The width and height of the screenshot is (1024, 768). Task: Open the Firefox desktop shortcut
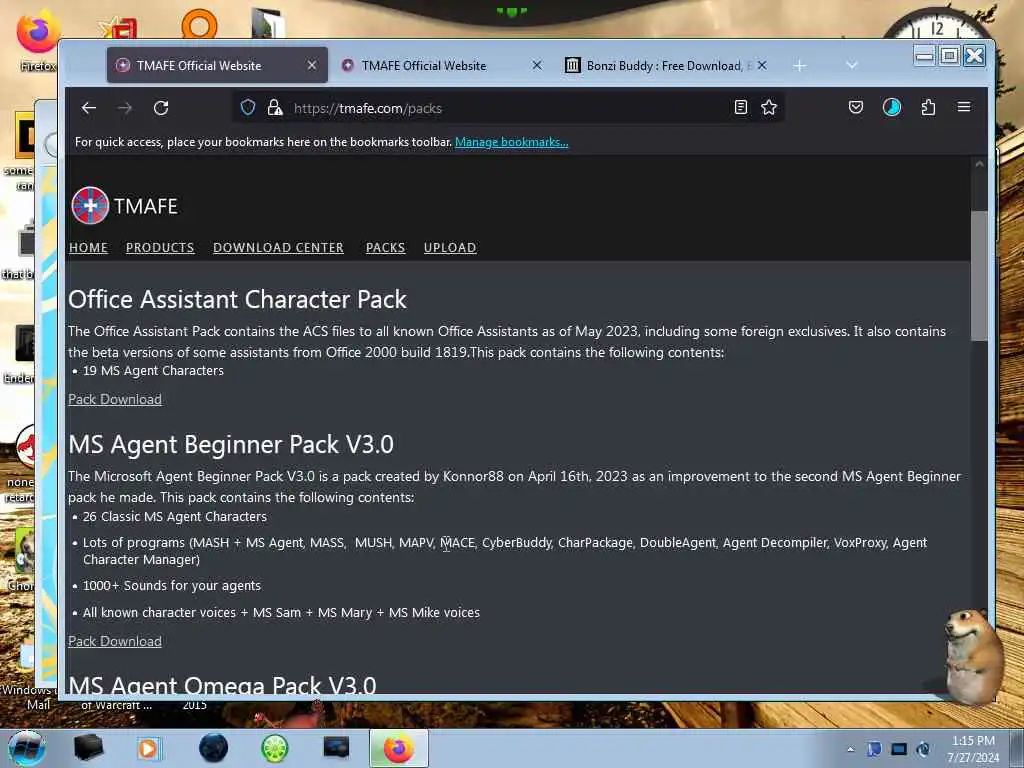(x=38, y=39)
